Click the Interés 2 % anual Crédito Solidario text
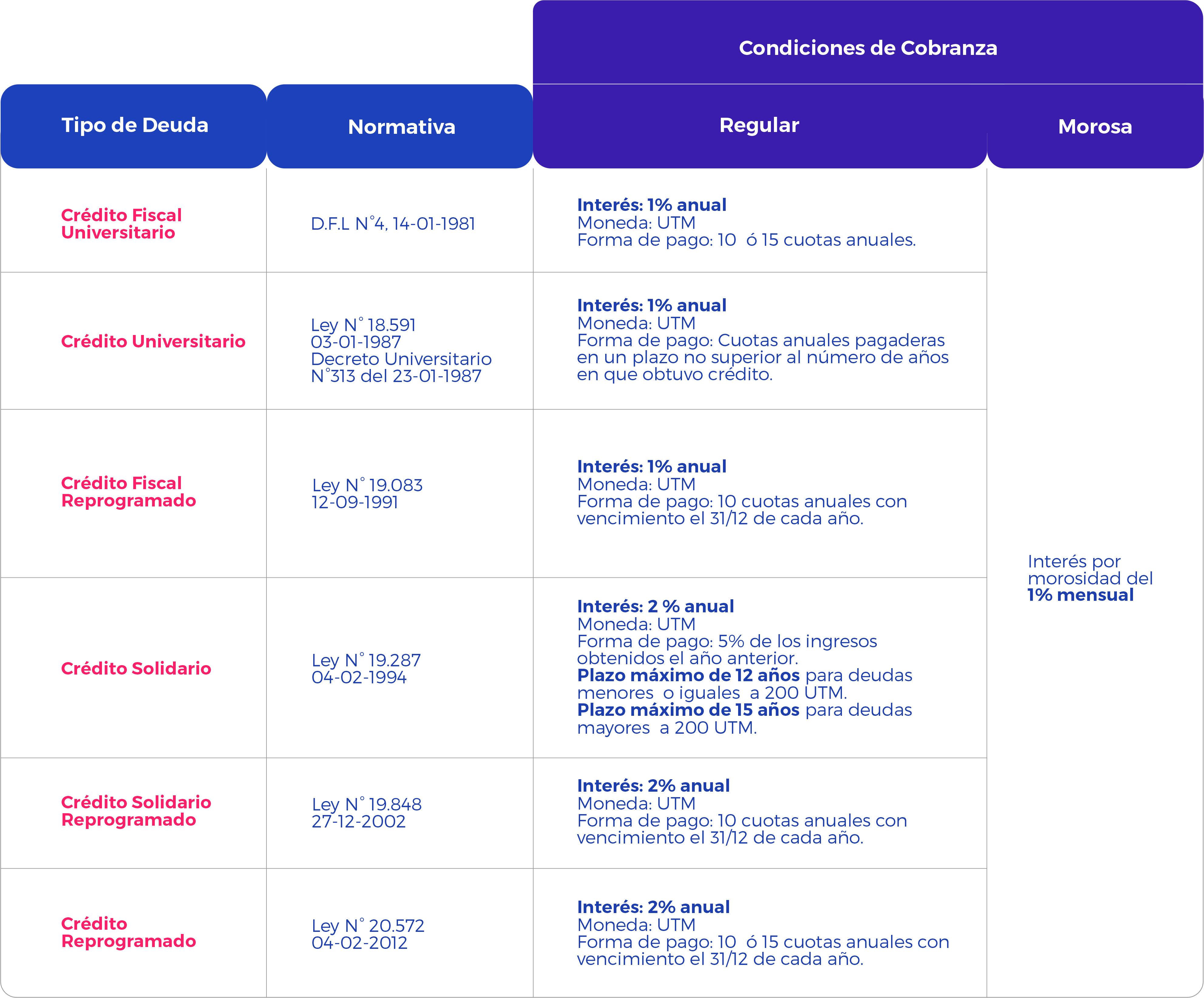The width and height of the screenshot is (1204, 998). click(x=655, y=606)
